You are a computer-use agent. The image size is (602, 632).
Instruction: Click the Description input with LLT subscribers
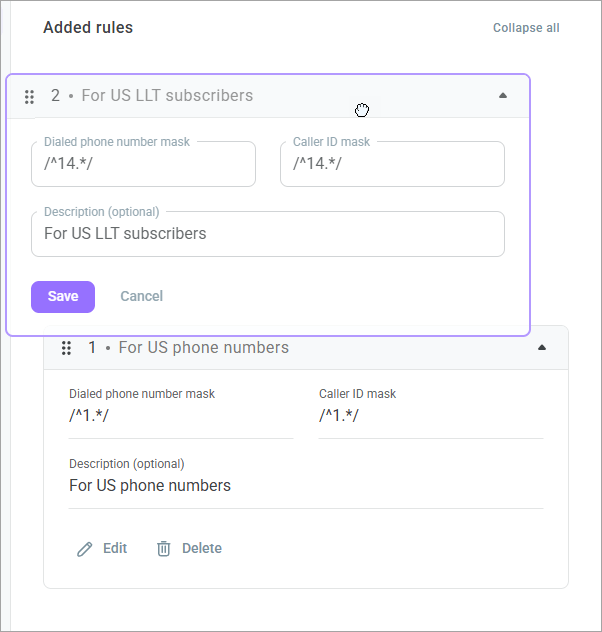[x=267, y=235]
